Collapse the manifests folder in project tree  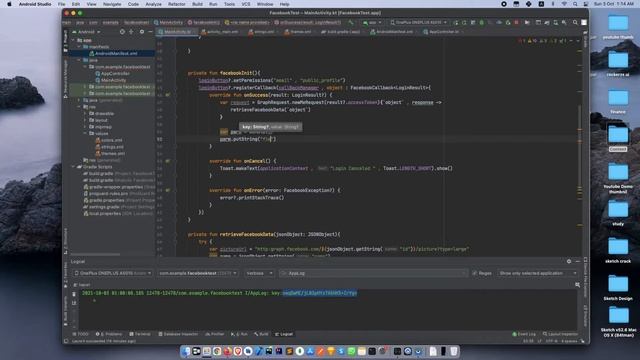[x=79, y=47]
